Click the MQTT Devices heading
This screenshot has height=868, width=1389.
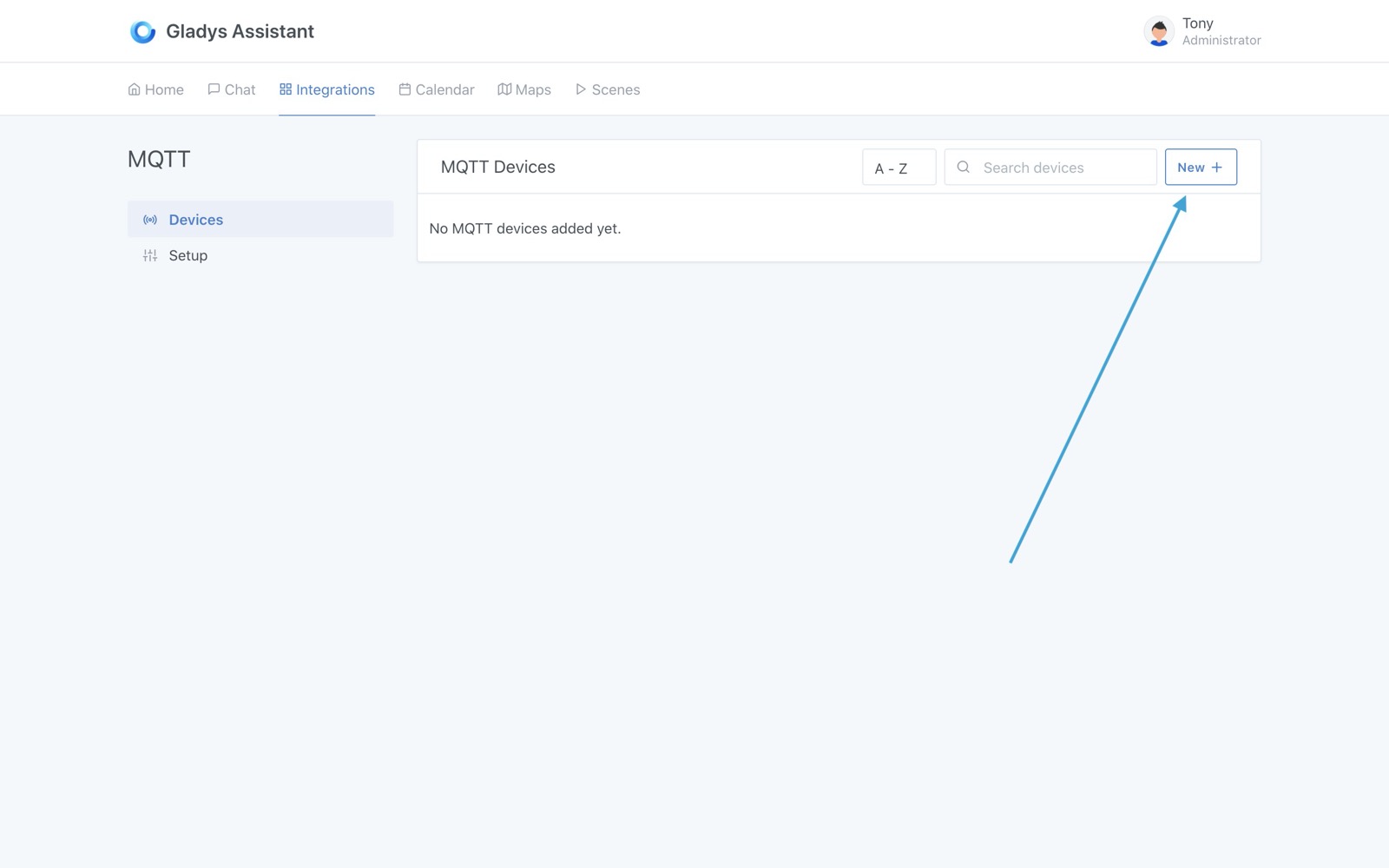[x=497, y=167]
